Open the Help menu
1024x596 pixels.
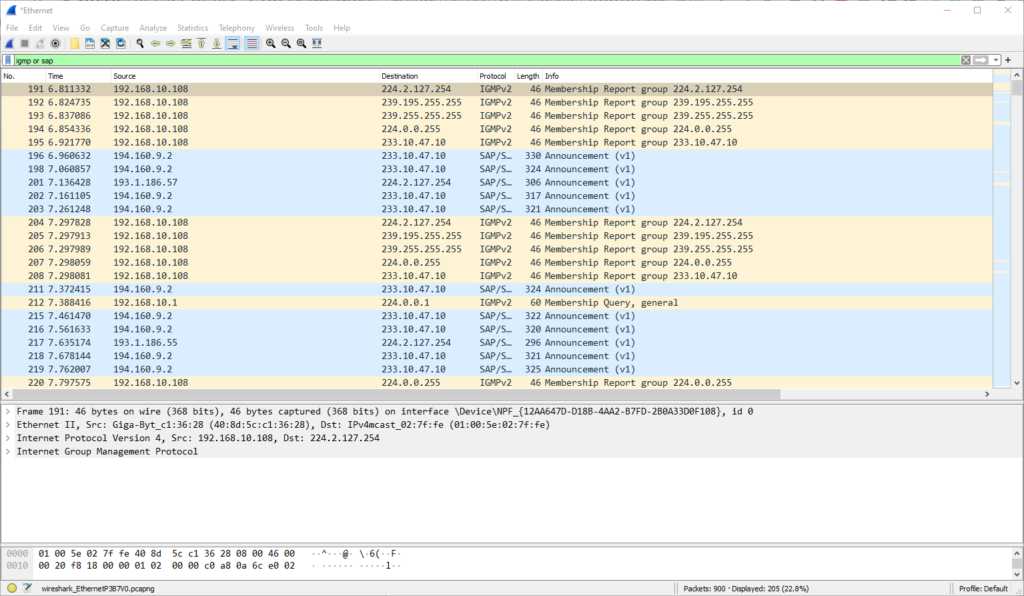342,27
